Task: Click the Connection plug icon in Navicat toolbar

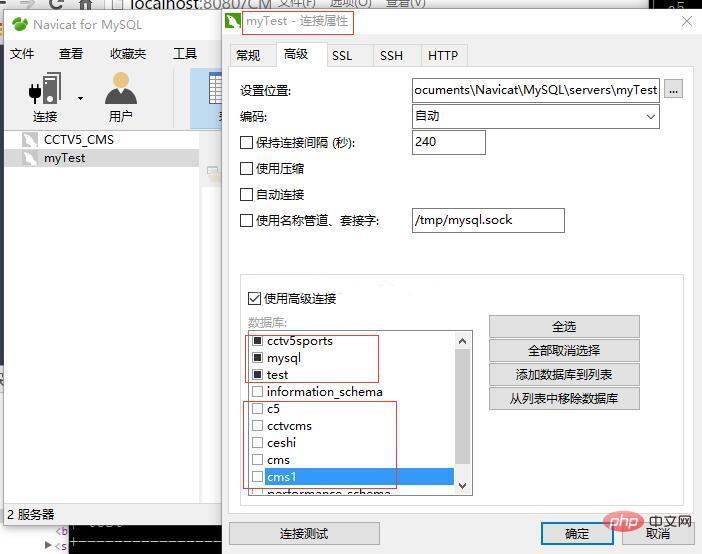Action: point(45,88)
